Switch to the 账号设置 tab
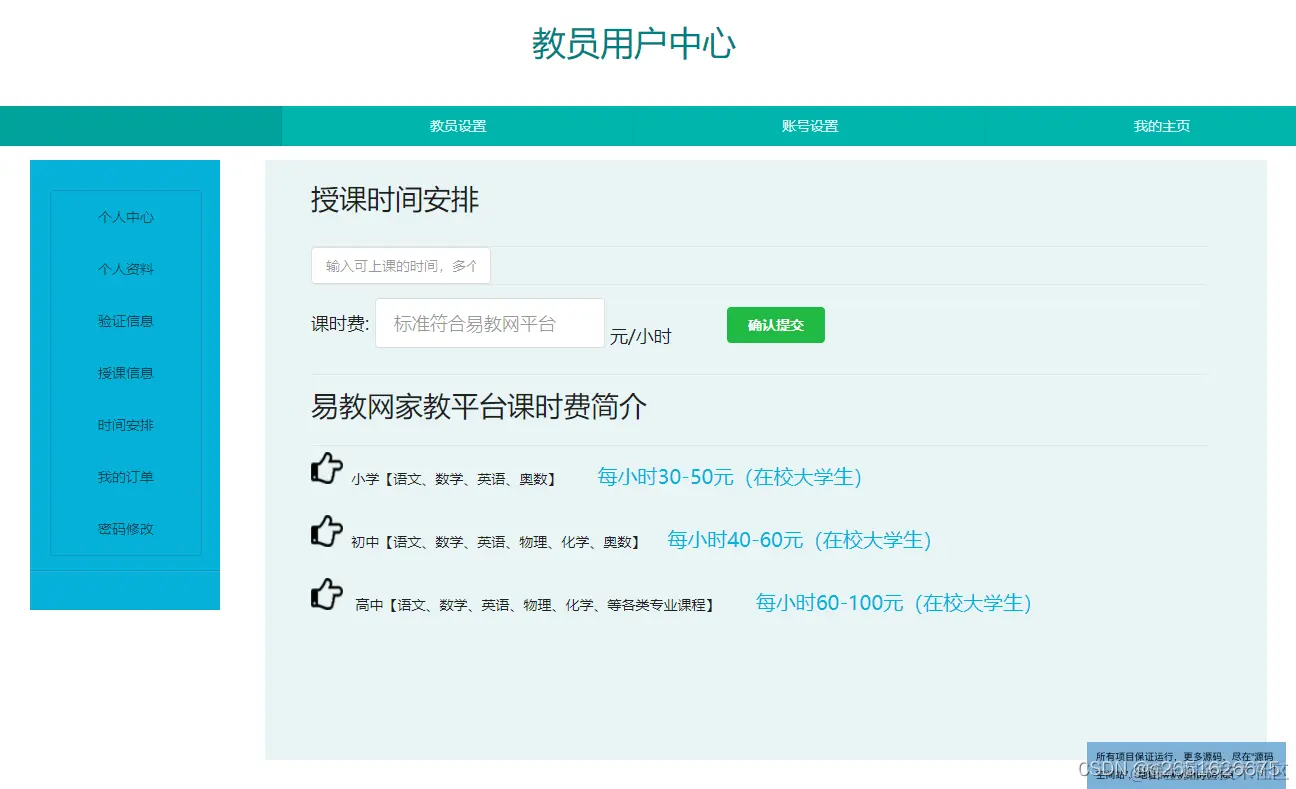 click(x=810, y=126)
